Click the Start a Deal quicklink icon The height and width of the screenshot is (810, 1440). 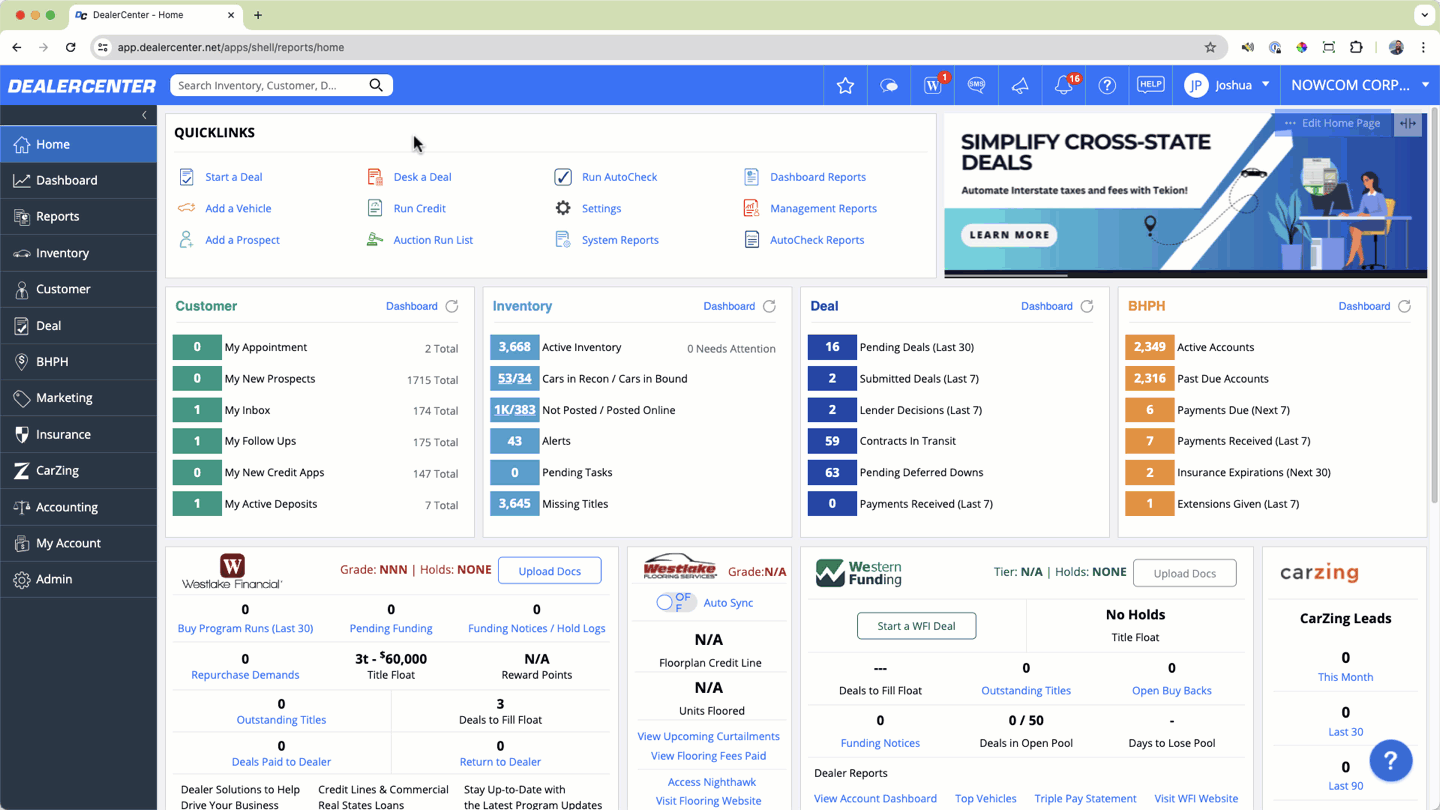click(187, 177)
